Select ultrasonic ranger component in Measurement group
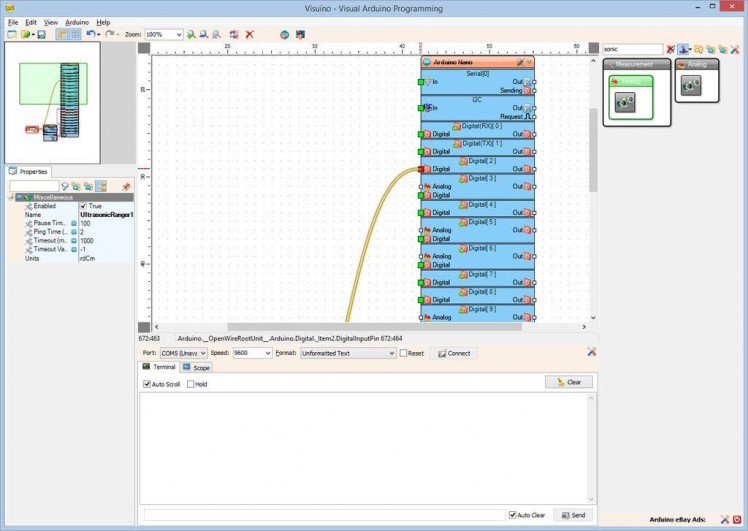 [625, 102]
